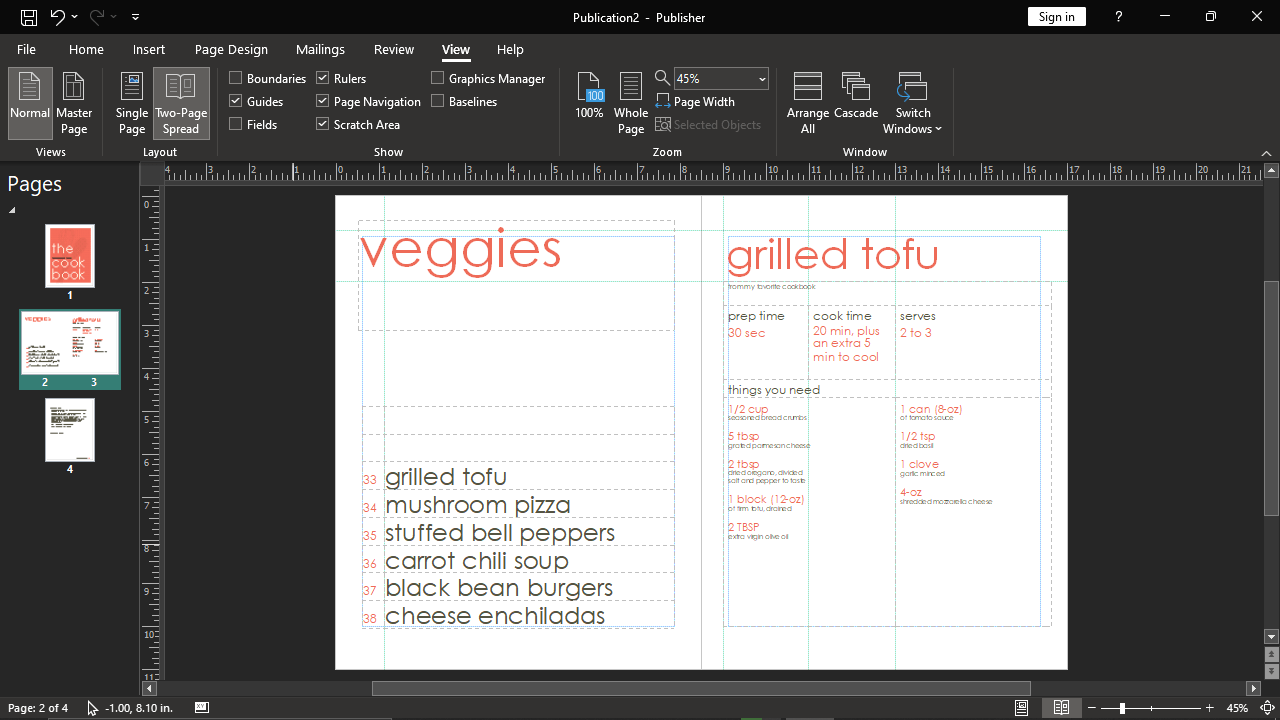Select Two-Page Spread layout
The height and width of the screenshot is (720, 1280).
coord(181,103)
